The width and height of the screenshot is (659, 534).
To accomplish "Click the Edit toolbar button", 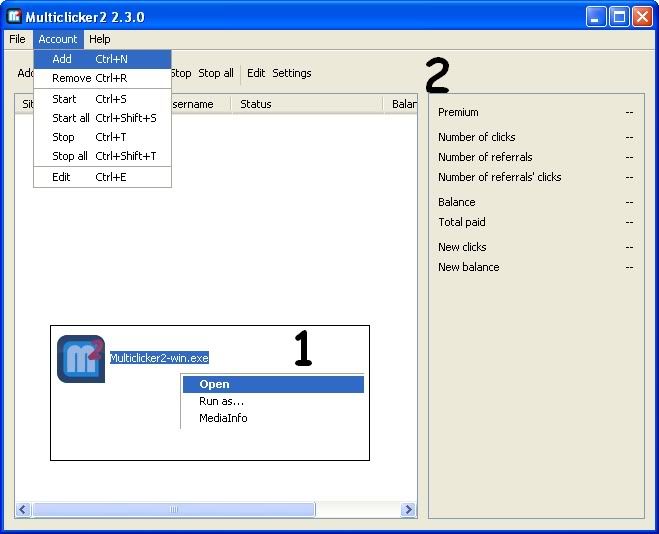I will (x=256, y=73).
